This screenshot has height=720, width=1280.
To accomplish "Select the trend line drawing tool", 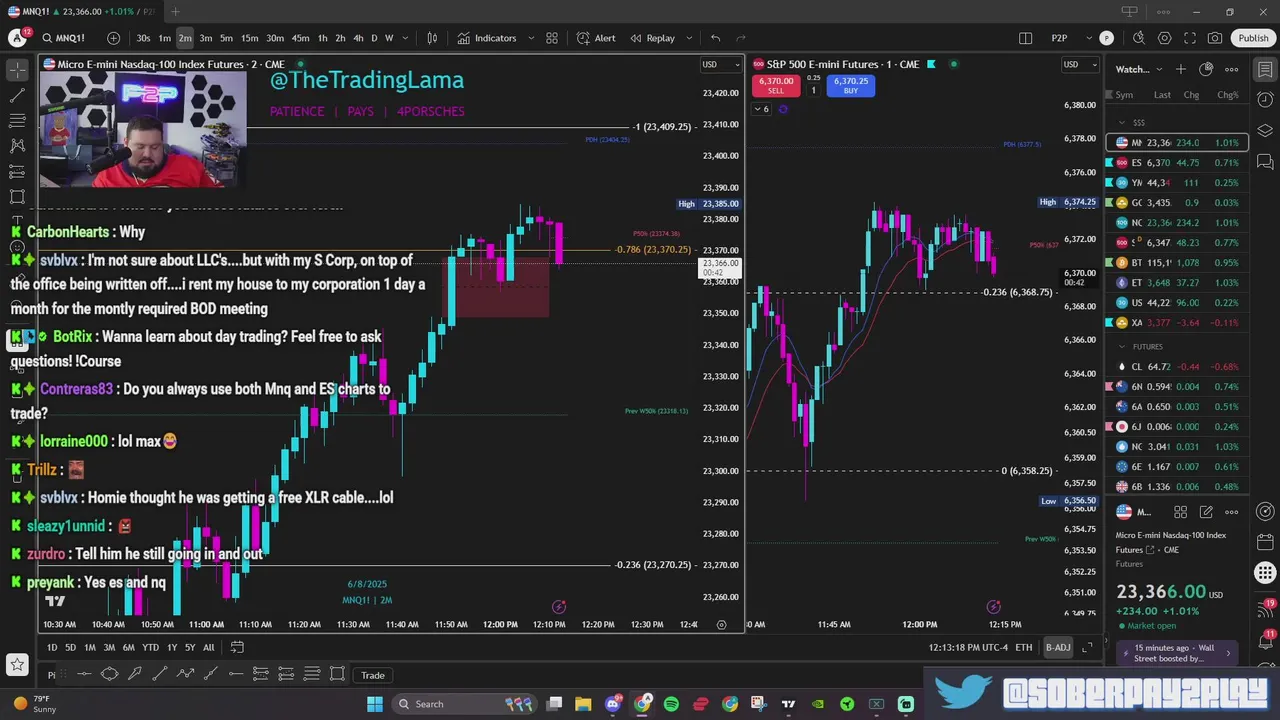I will pos(17,95).
